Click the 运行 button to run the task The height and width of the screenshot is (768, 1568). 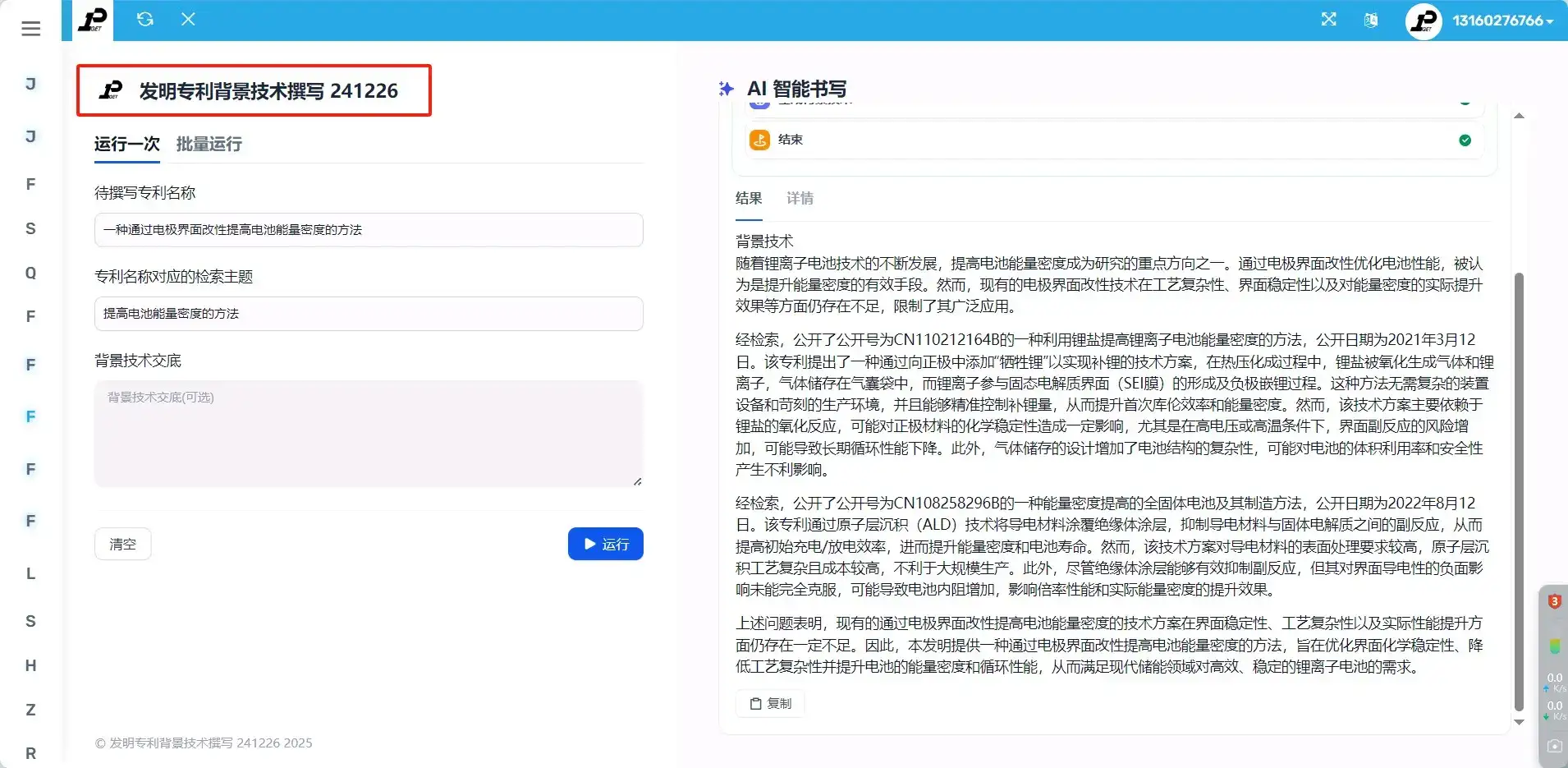605,544
